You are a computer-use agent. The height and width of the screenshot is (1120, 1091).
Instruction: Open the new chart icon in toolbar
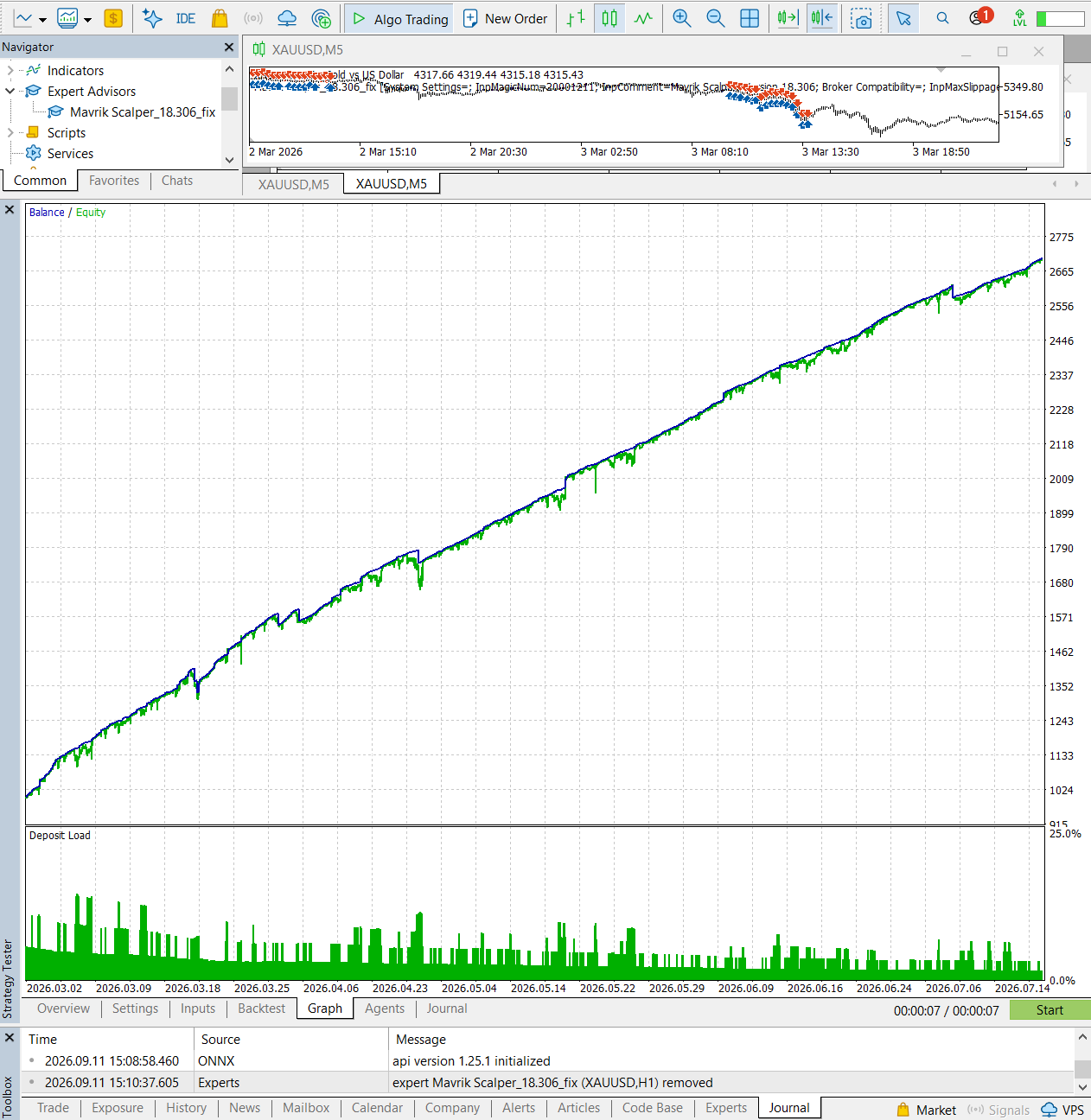pyautogui.click(x=23, y=18)
